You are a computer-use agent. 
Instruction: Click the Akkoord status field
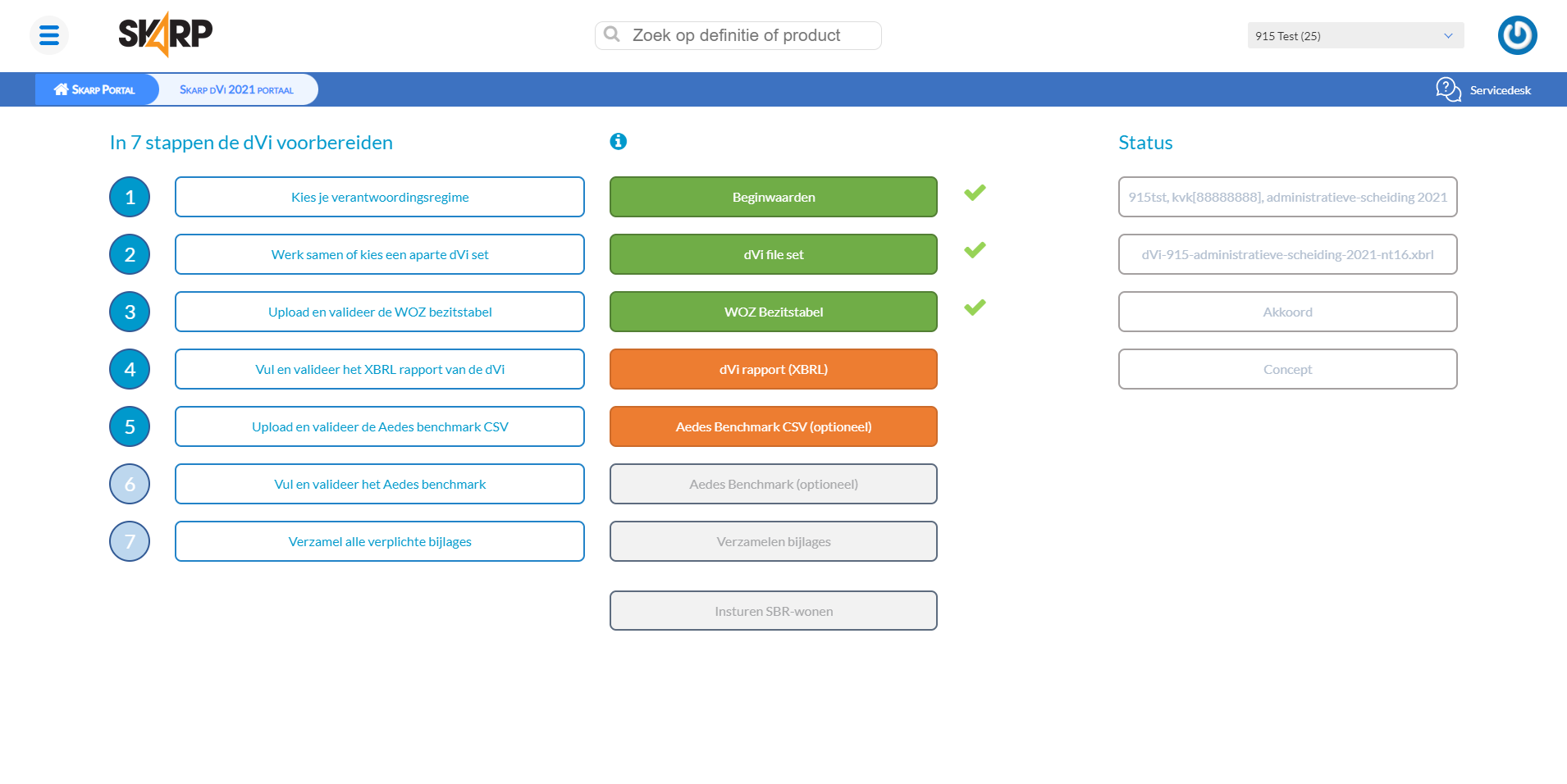(x=1286, y=312)
